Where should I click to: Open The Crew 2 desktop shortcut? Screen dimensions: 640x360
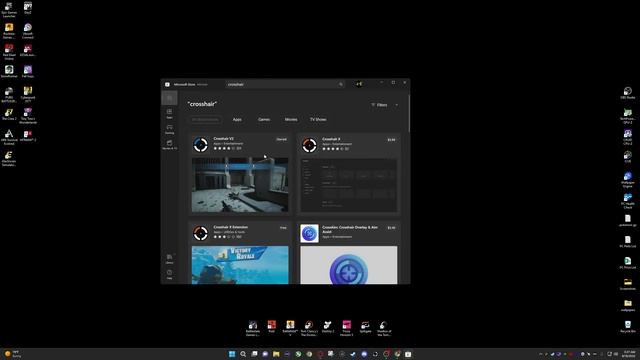(9, 114)
